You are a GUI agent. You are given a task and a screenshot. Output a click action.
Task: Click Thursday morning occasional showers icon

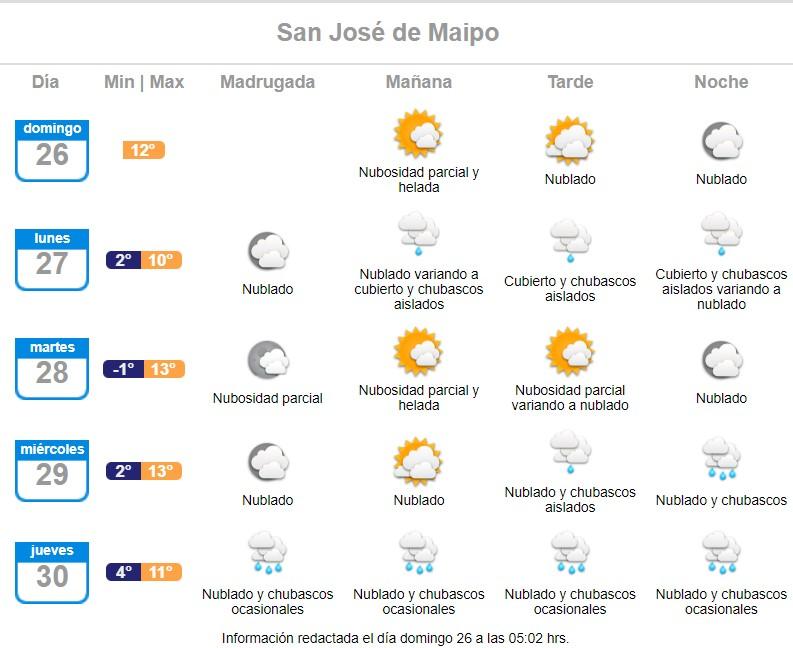[418, 554]
